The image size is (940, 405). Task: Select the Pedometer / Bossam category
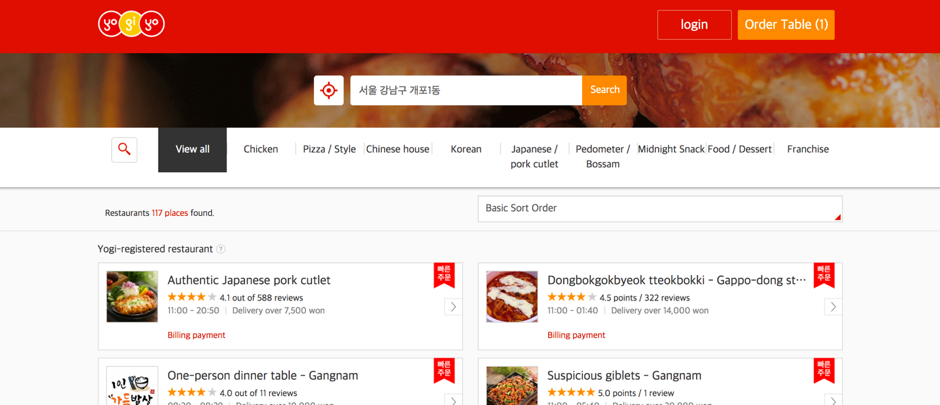(602, 156)
